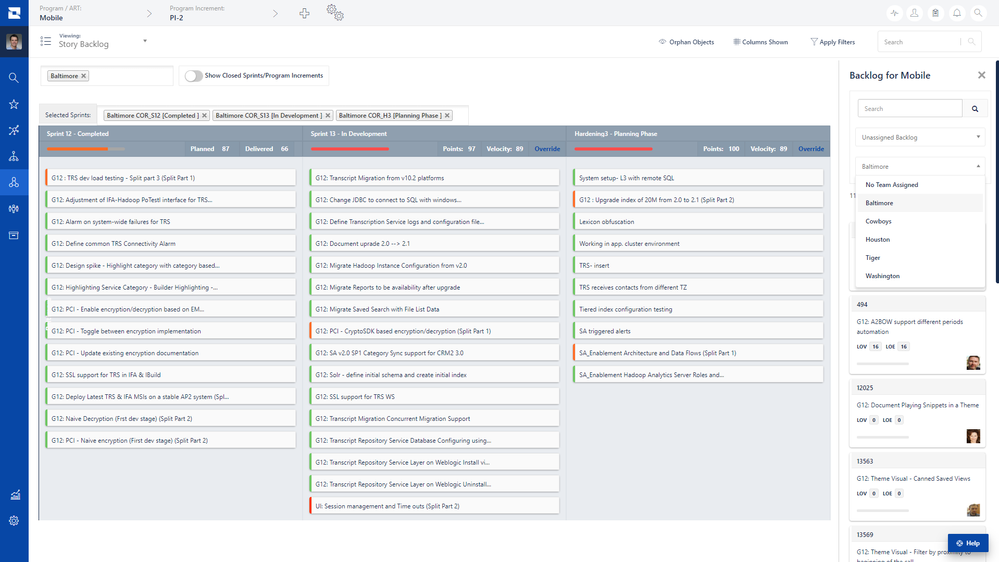Image resolution: width=999 pixels, height=562 pixels.
Task: Open the configuration gears icon in header
Action: [x=335, y=13]
